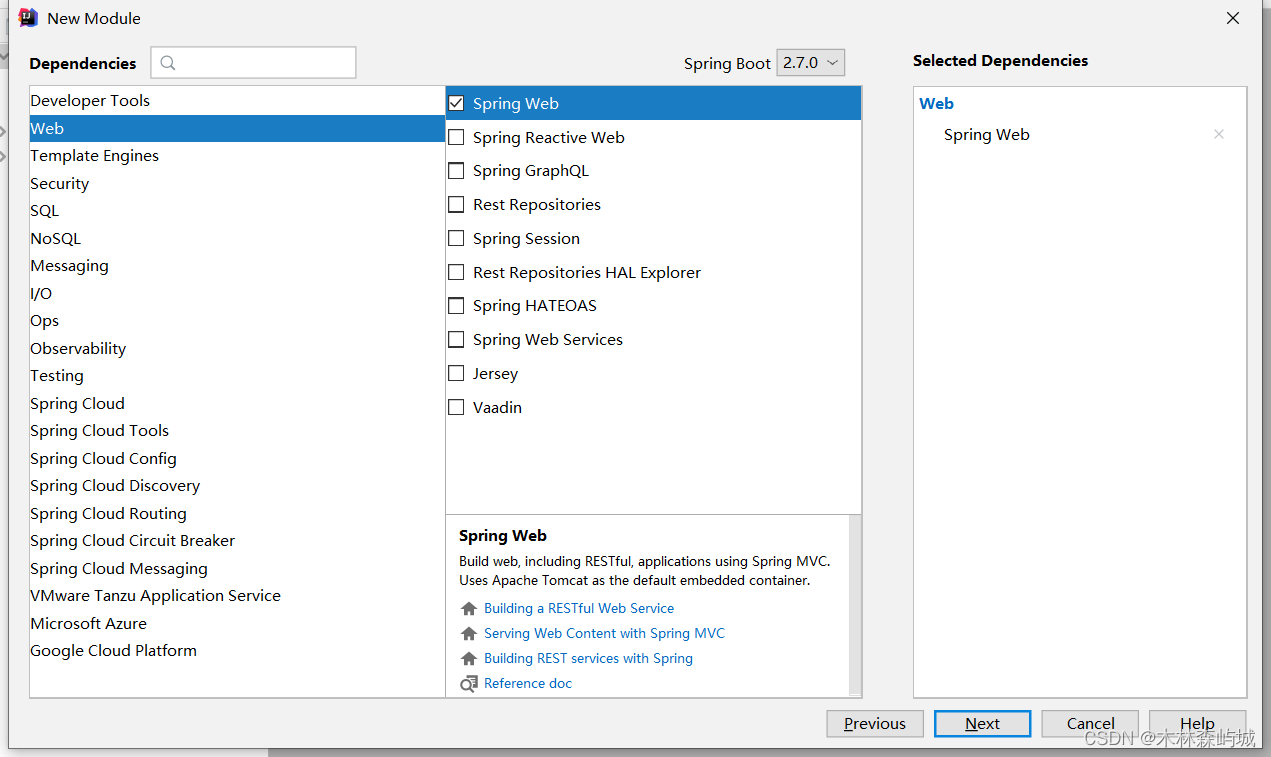Click the Web group header in Selected Dependencies

click(937, 103)
